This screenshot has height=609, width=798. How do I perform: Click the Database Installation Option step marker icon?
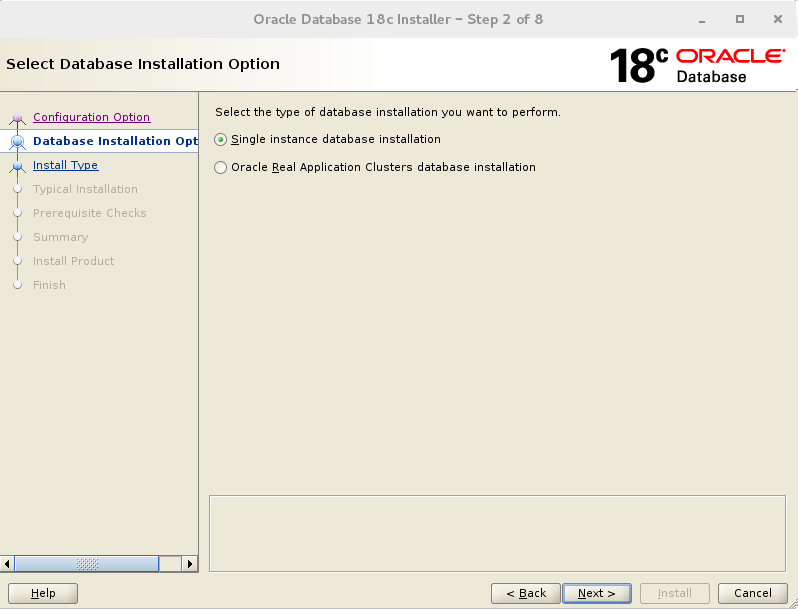[x=18, y=141]
